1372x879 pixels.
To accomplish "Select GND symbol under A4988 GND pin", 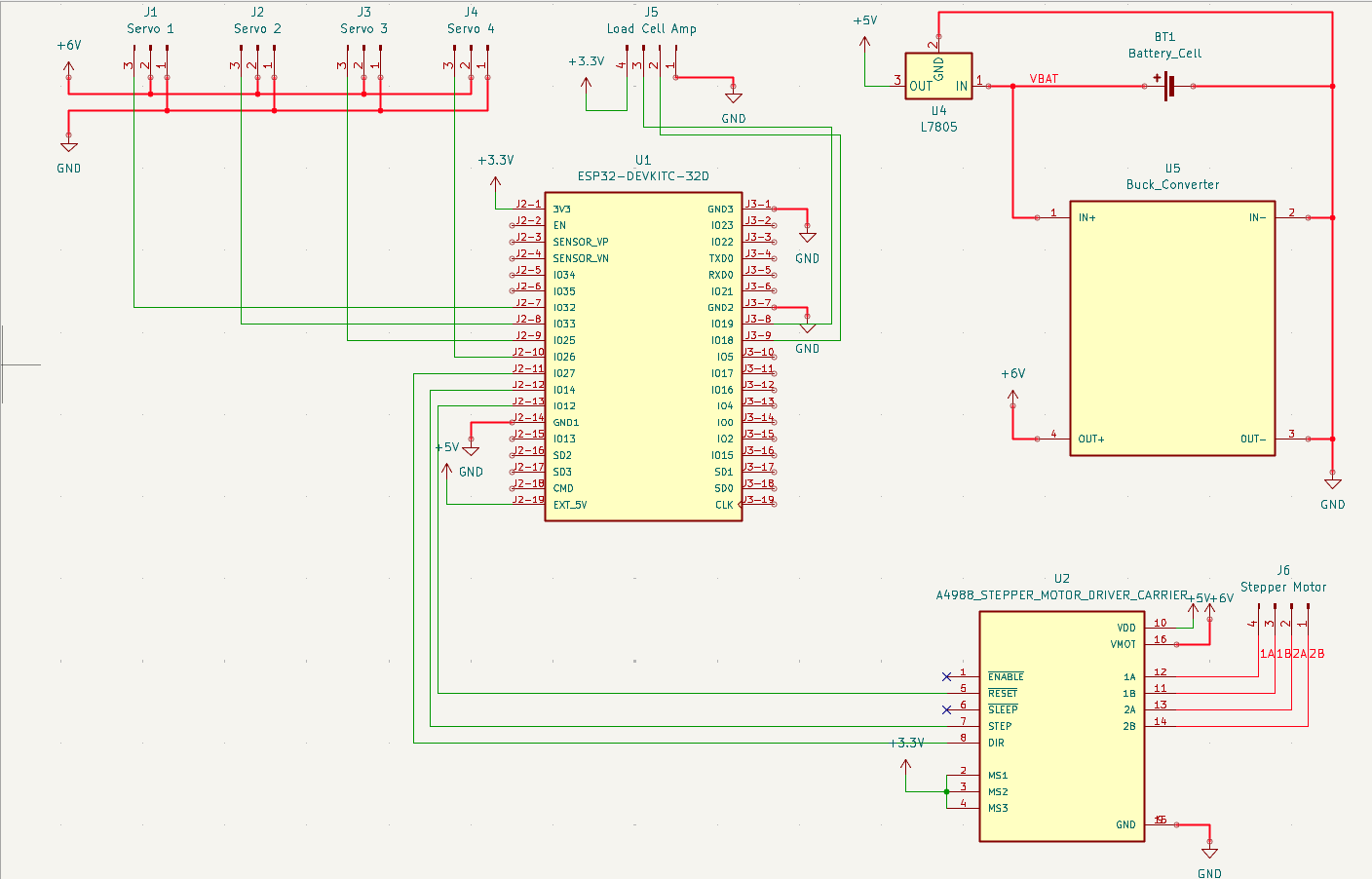I will (1209, 853).
